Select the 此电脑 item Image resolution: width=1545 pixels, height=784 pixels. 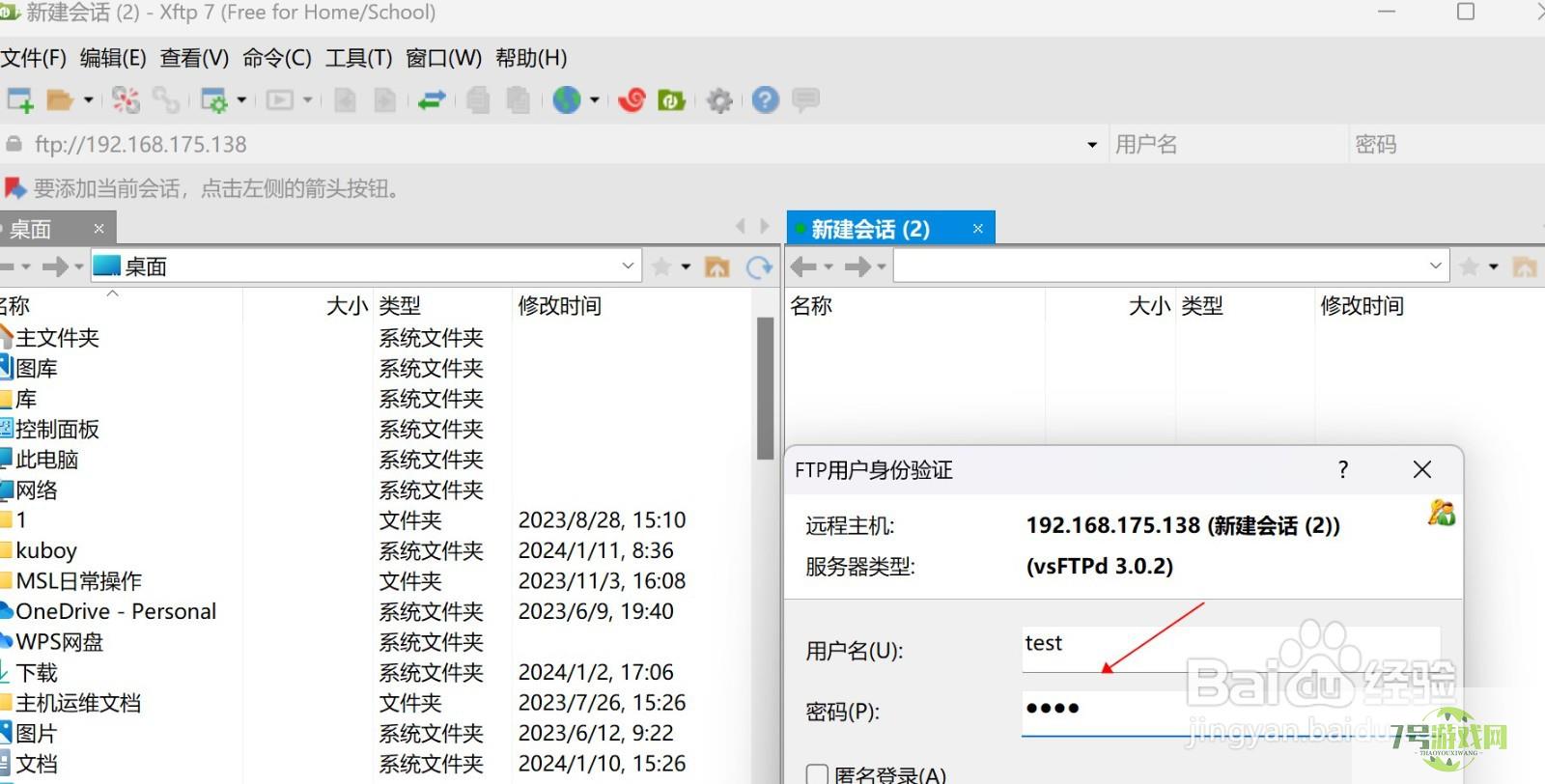[x=377, y=460]
